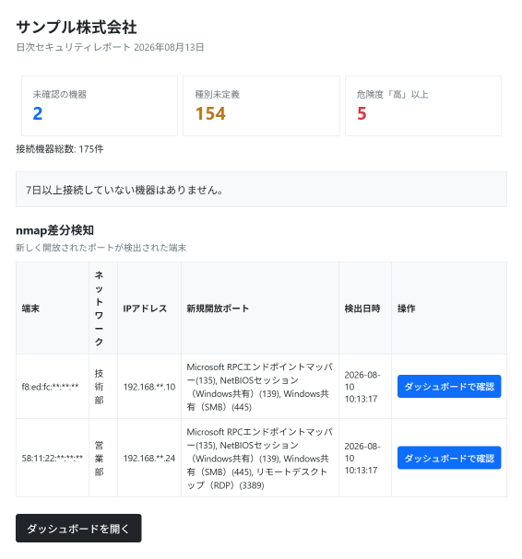Viewport: 522px width, 559px height.
Task: Select the 種別未定義 summary card
Action: (x=261, y=106)
